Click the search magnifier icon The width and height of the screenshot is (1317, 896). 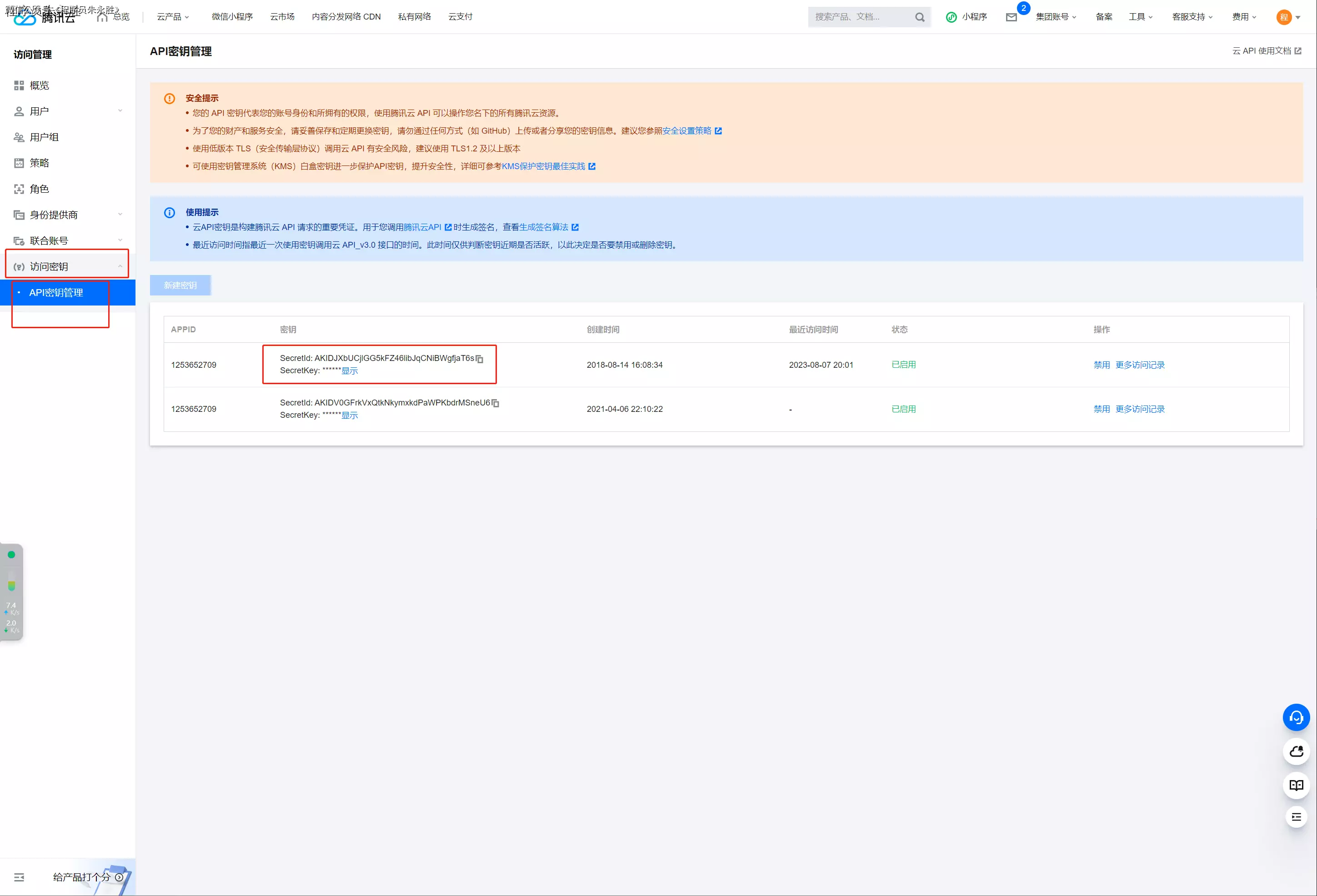coord(919,17)
